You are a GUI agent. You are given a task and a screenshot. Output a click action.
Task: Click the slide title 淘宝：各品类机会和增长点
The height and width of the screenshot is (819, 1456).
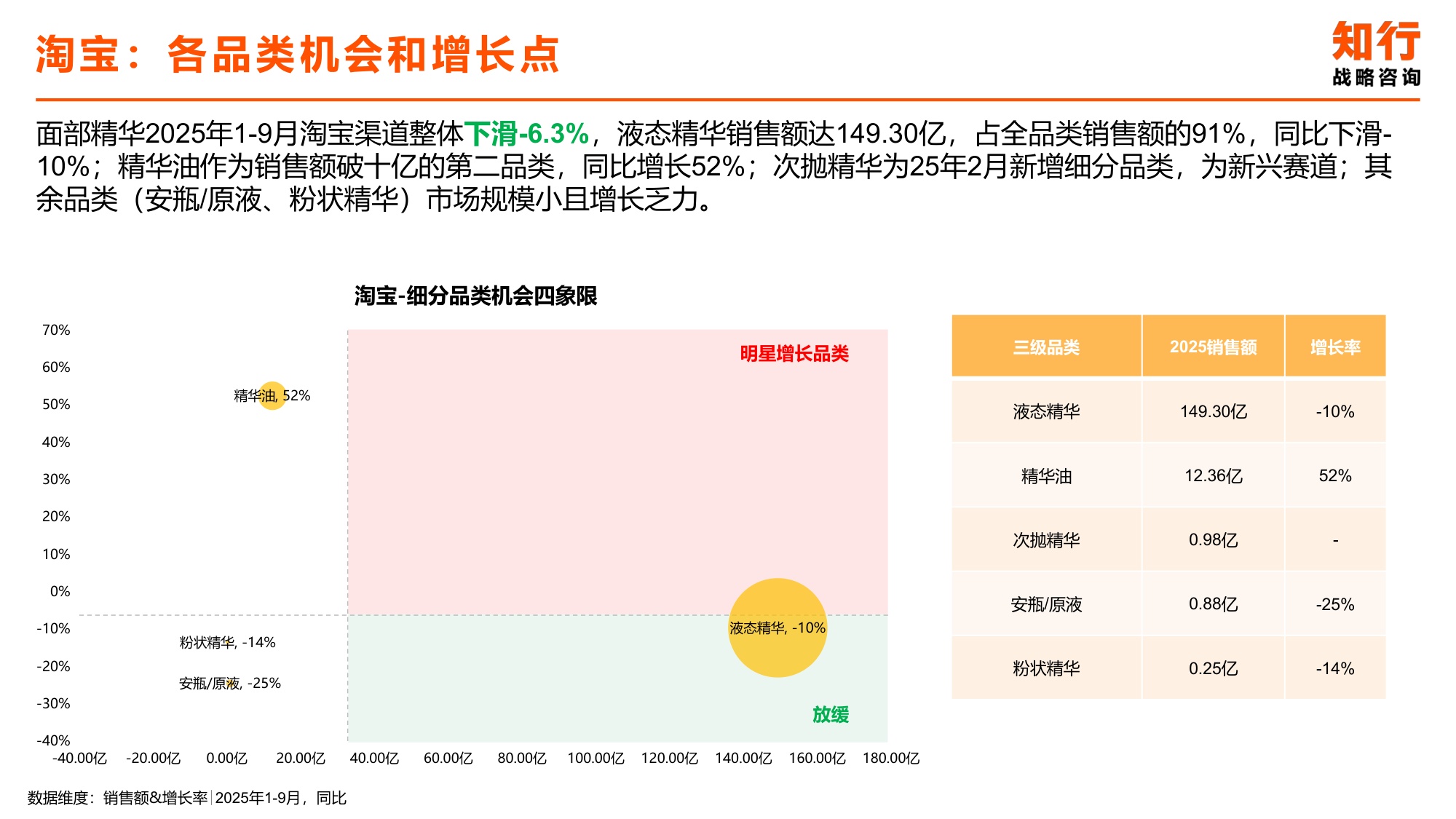[298, 55]
